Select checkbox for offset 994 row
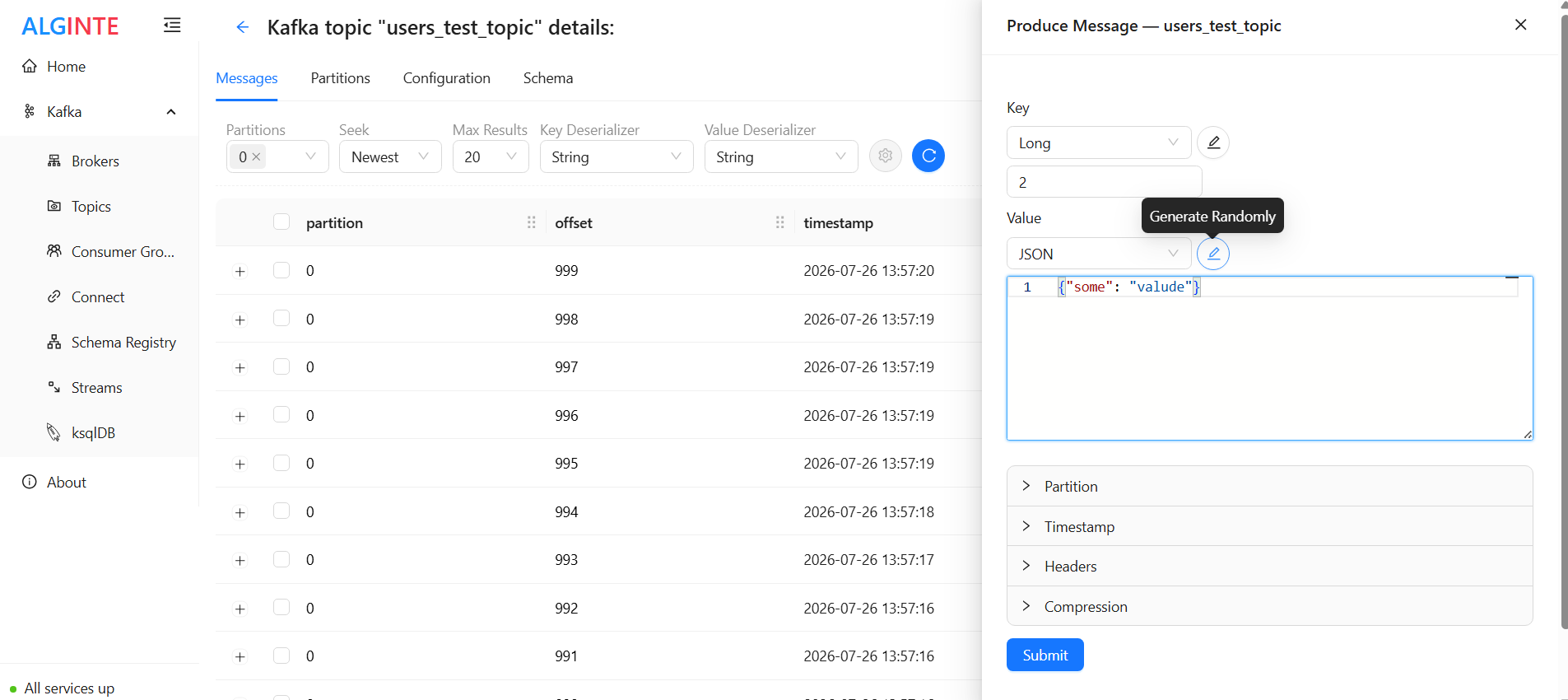The width and height of the screenshot is (1568, 700). tap(281, 511)
